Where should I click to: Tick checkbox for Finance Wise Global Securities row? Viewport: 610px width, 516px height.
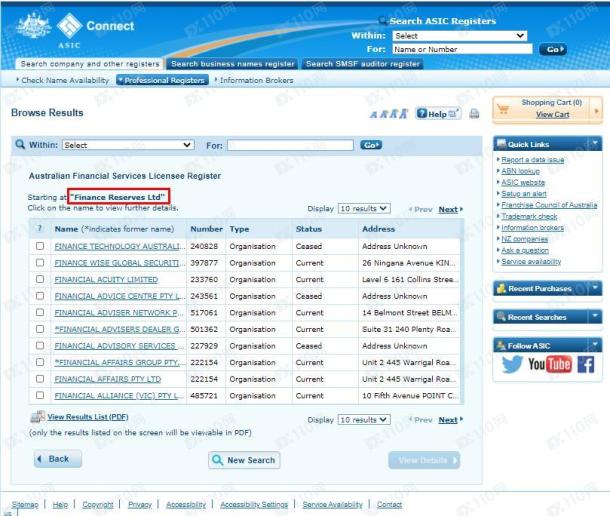click(40, 263)
